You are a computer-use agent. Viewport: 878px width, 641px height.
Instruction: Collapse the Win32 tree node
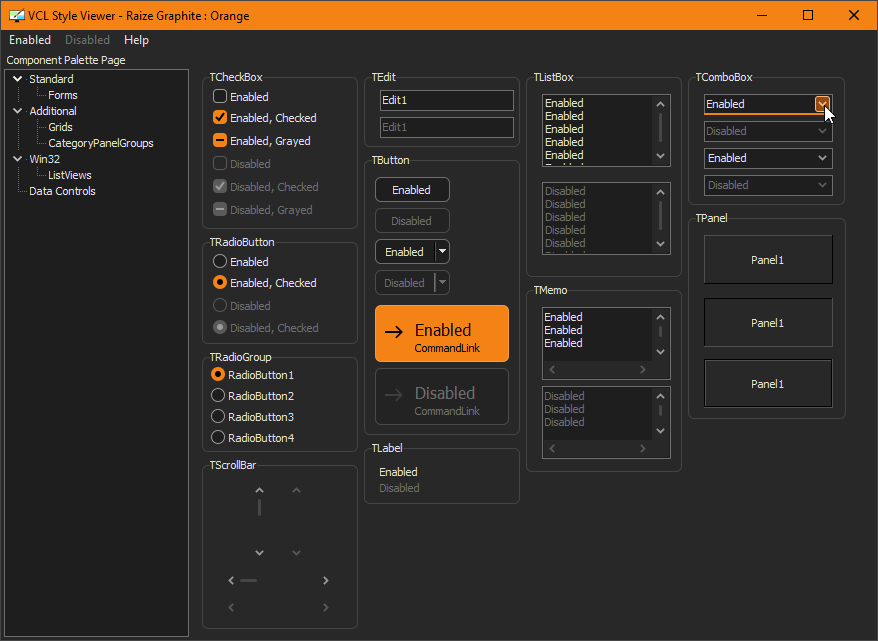tap(18, 159)
